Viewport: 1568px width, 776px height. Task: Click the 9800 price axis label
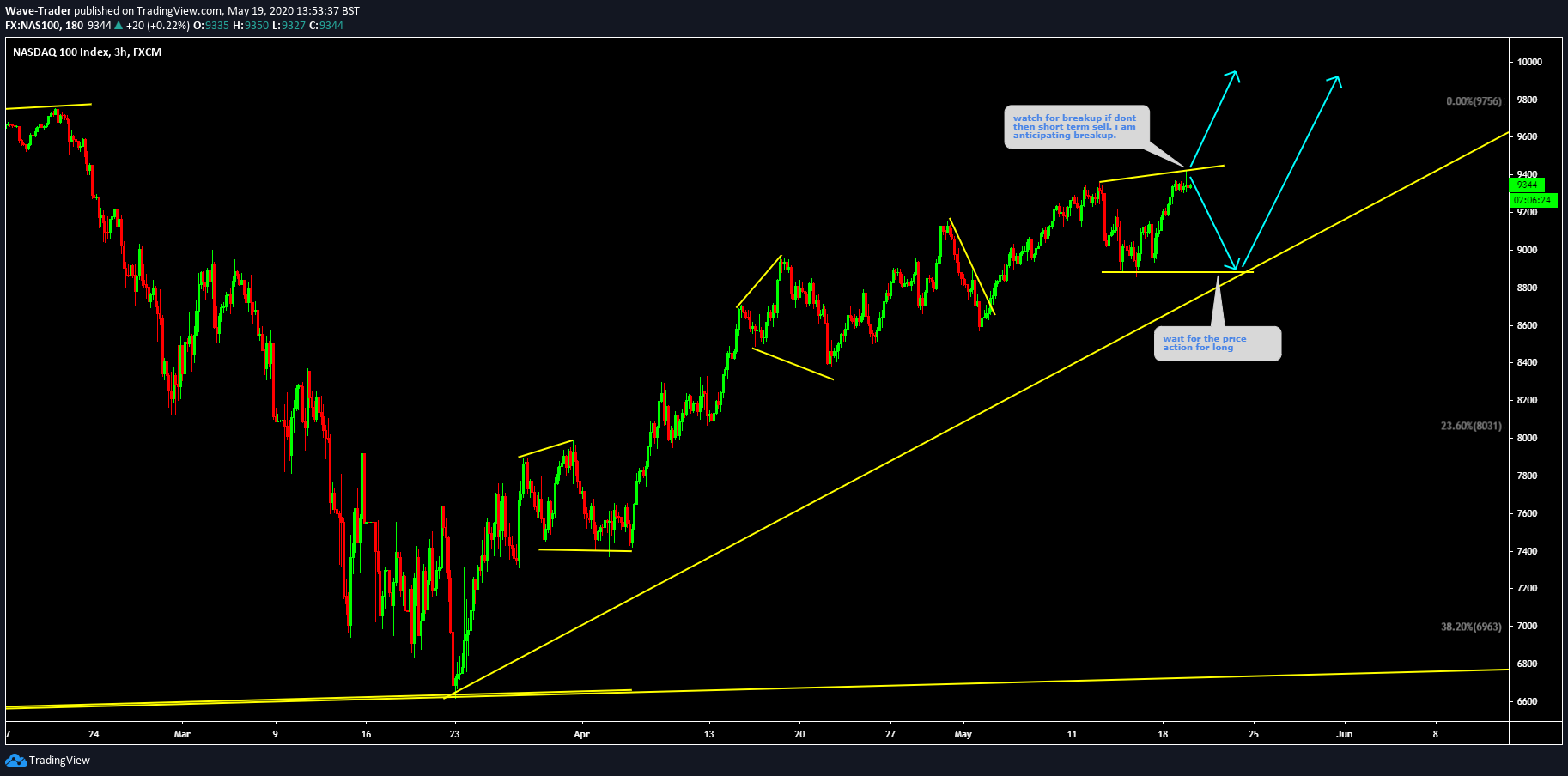(1527, 100)
